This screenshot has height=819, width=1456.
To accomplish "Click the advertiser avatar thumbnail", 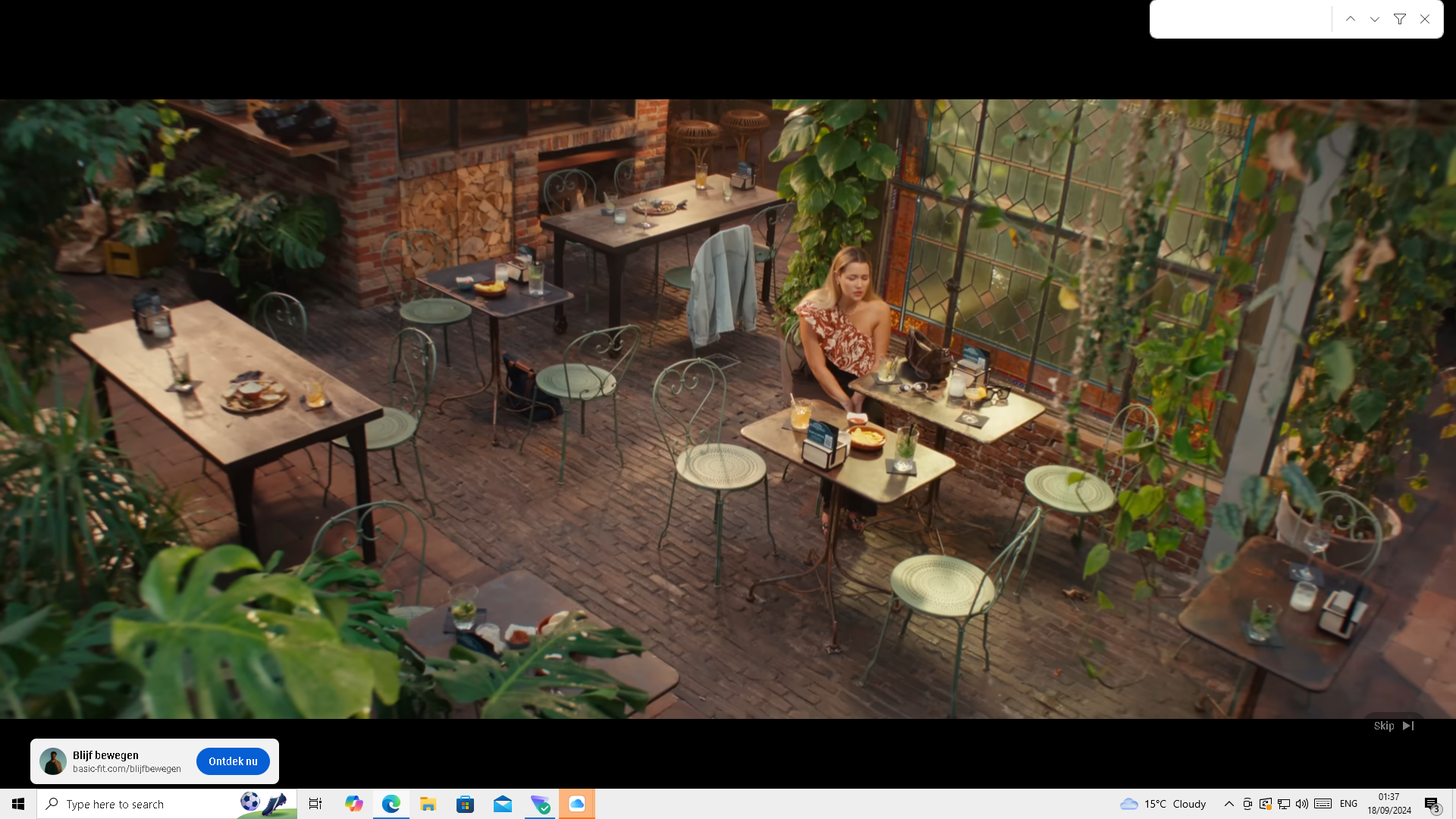I will point(53,761).
